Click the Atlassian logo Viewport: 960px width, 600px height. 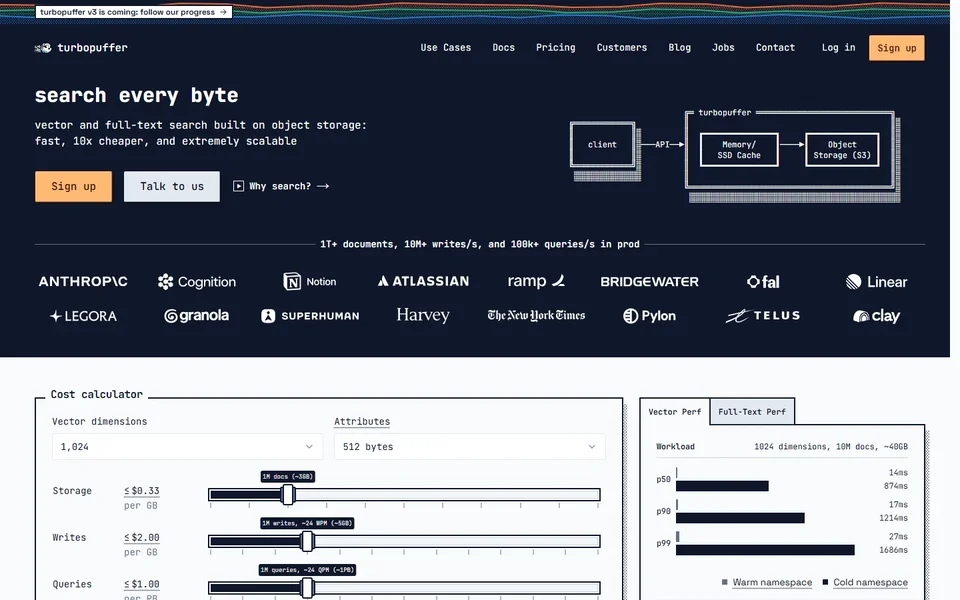point(423,282)
